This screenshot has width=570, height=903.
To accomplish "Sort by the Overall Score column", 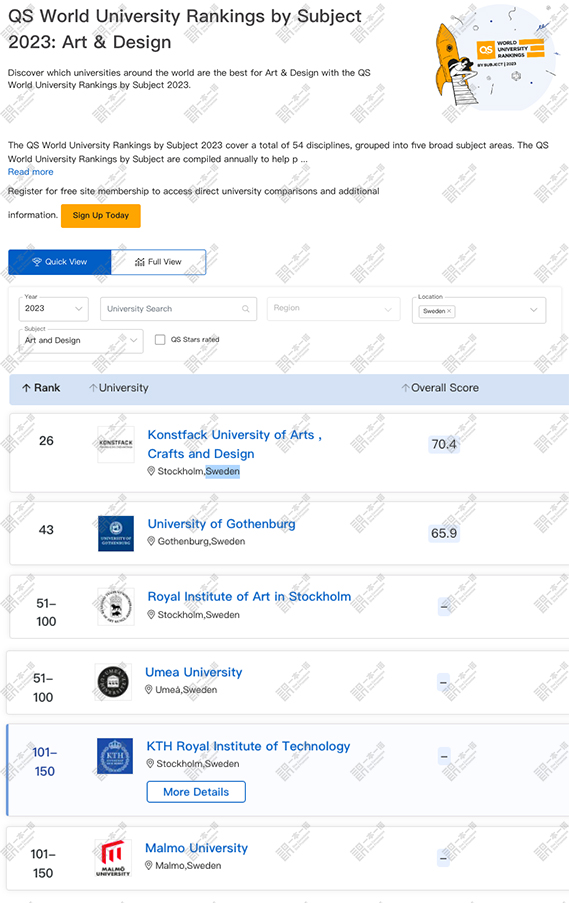I will tap(440, 388).
